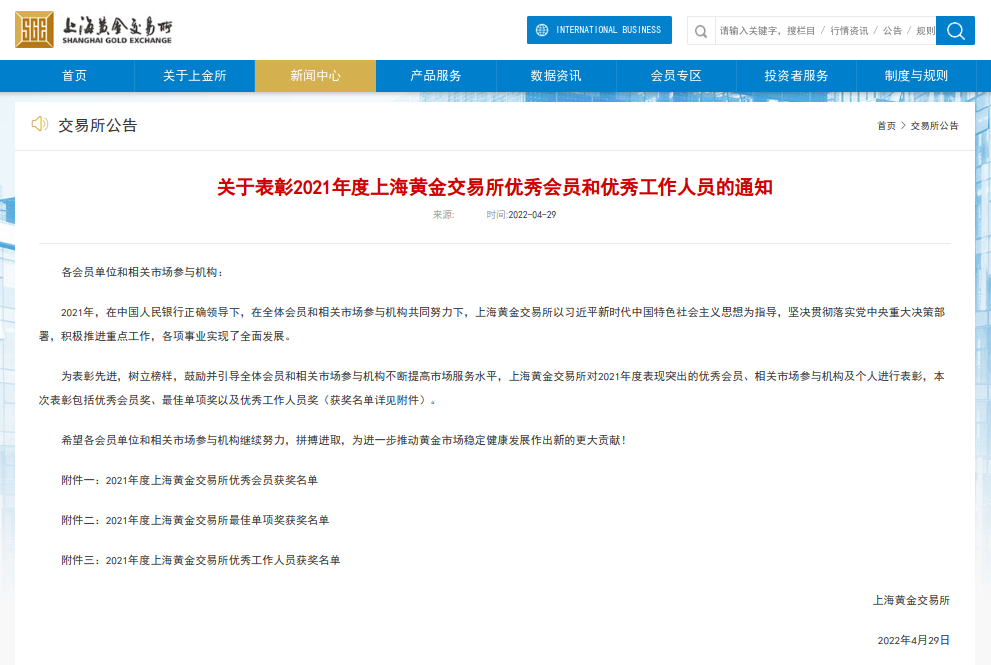Click the 首页 breadcrumb link
The width and height of the screenshot is (991, 665).
886,126
